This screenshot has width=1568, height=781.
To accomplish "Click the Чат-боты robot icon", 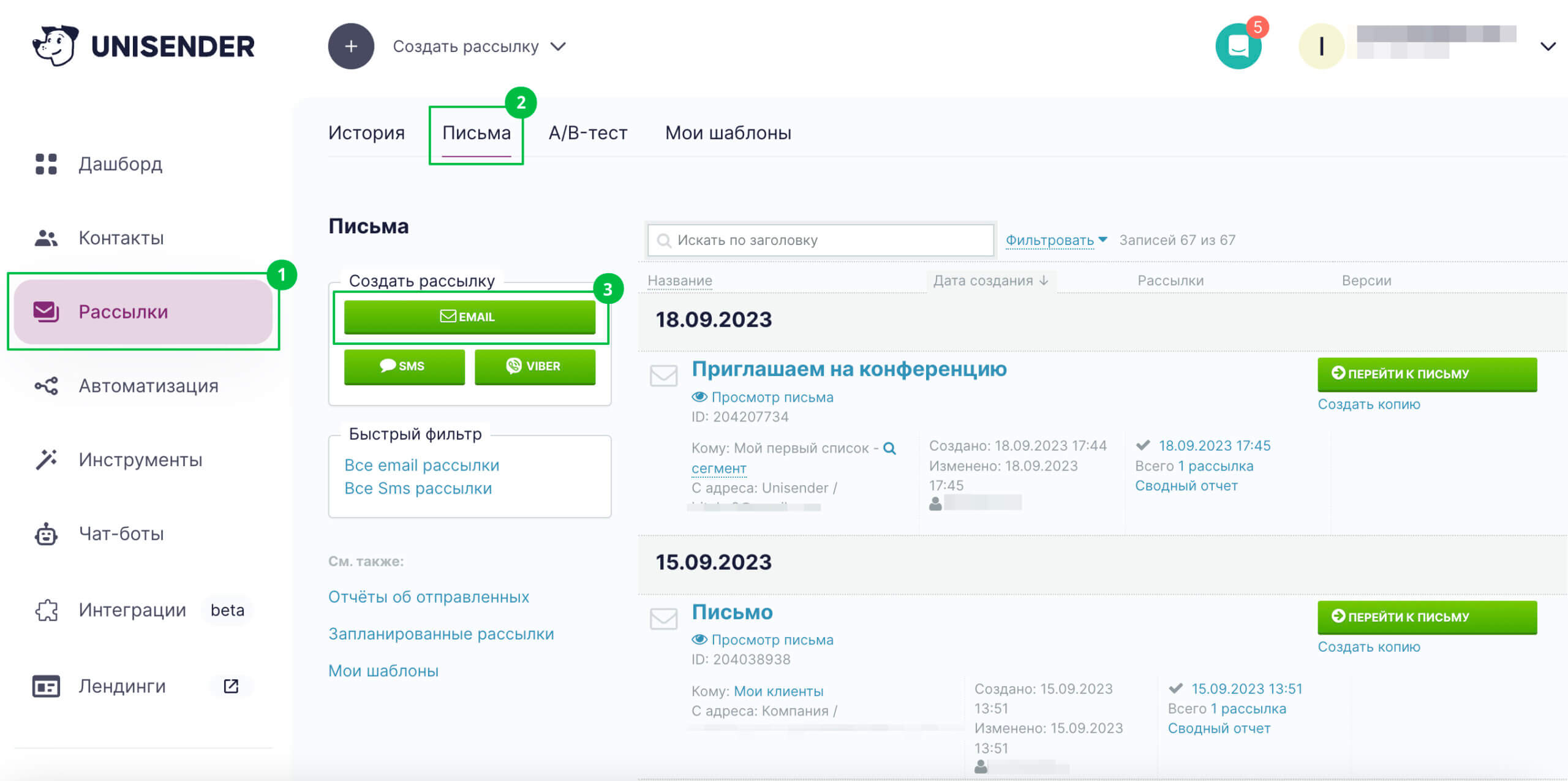I will (46, 534).
